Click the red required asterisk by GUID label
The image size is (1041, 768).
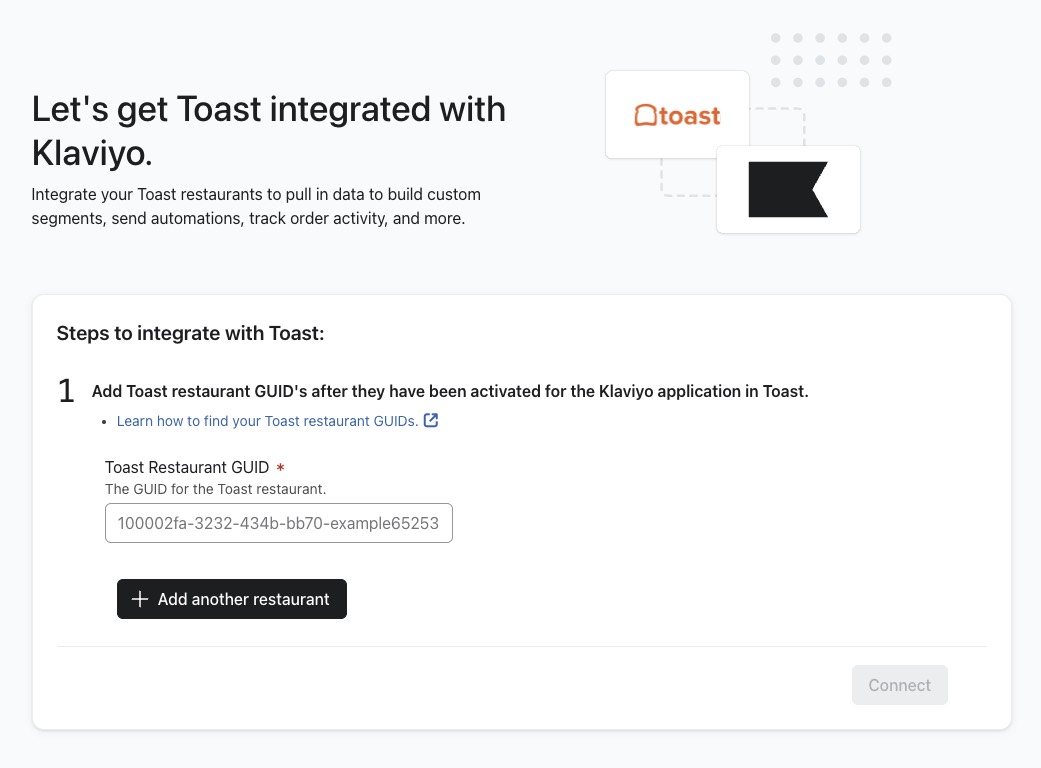[x=281, y=468]
